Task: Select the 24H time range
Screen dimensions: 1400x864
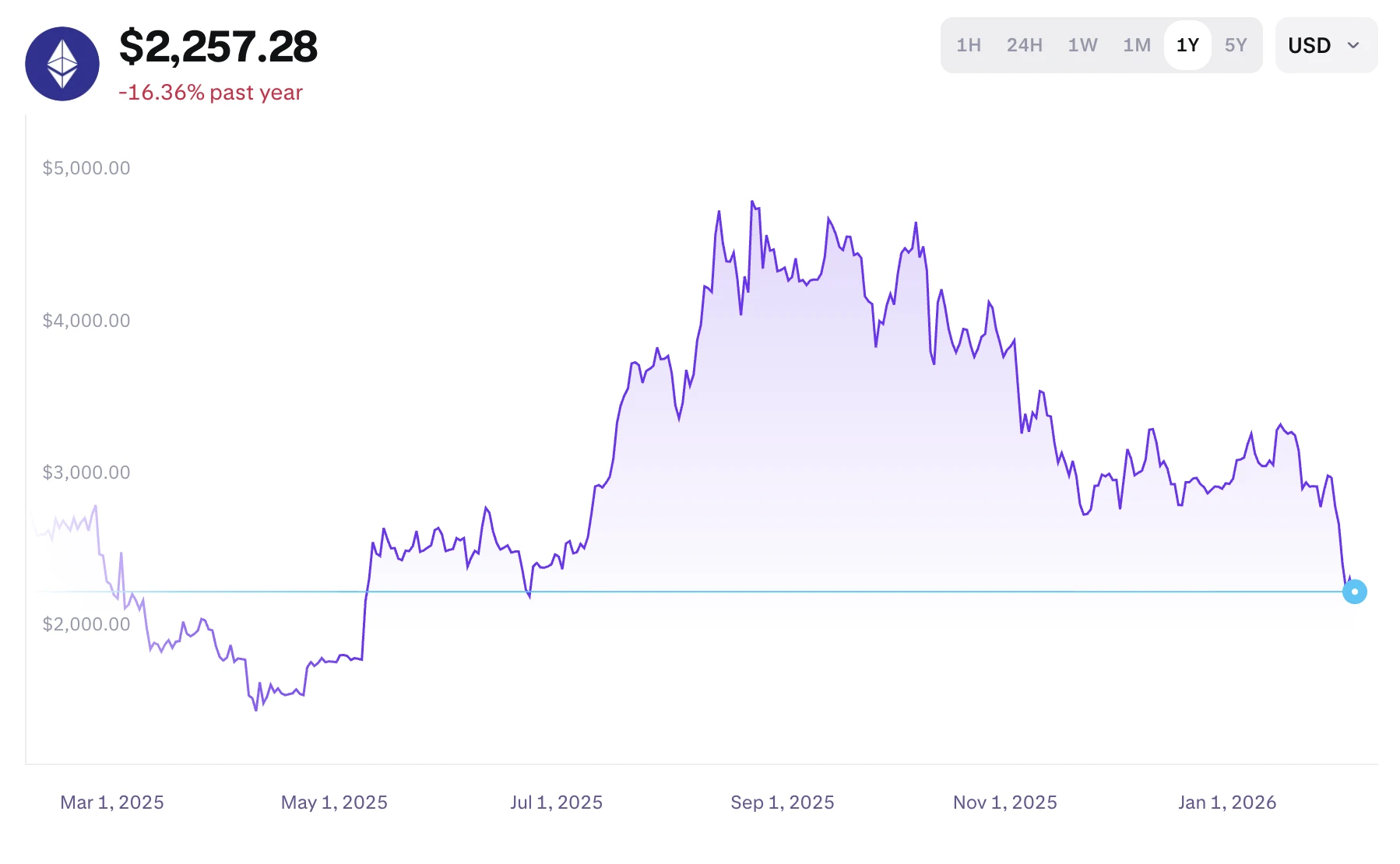Action: coord(1024,45)
